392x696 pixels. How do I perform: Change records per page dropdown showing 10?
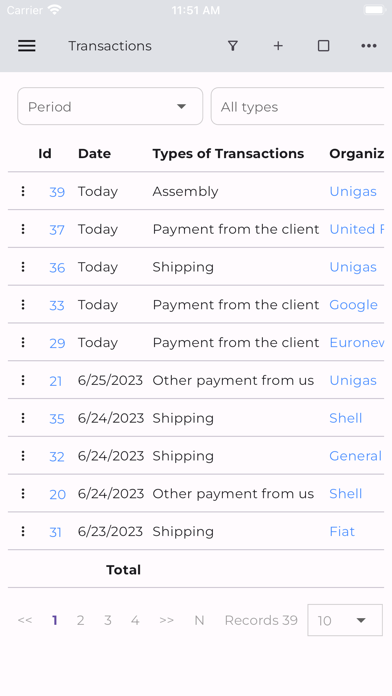[x=345, y=620]
